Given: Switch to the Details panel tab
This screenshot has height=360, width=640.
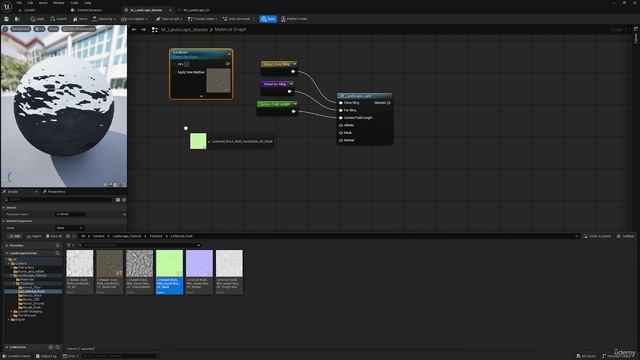Looking at the screenshot, I should (x=13, y=191).
